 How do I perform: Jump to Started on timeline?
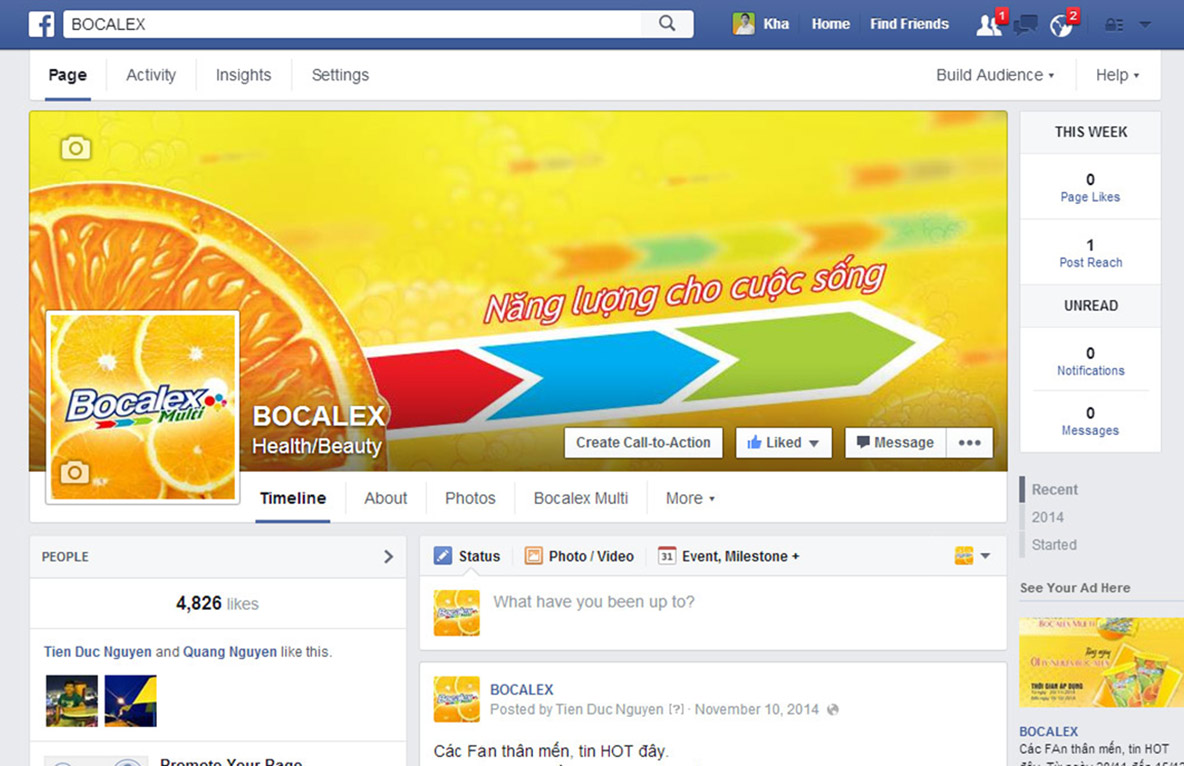coord(1054,545)
